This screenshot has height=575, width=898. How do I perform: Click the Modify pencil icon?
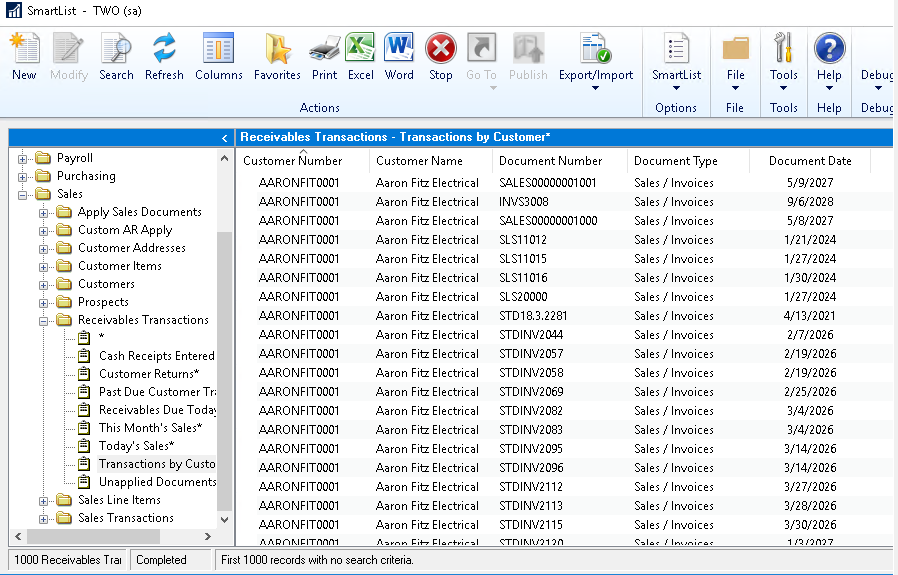tap(69, 48)
